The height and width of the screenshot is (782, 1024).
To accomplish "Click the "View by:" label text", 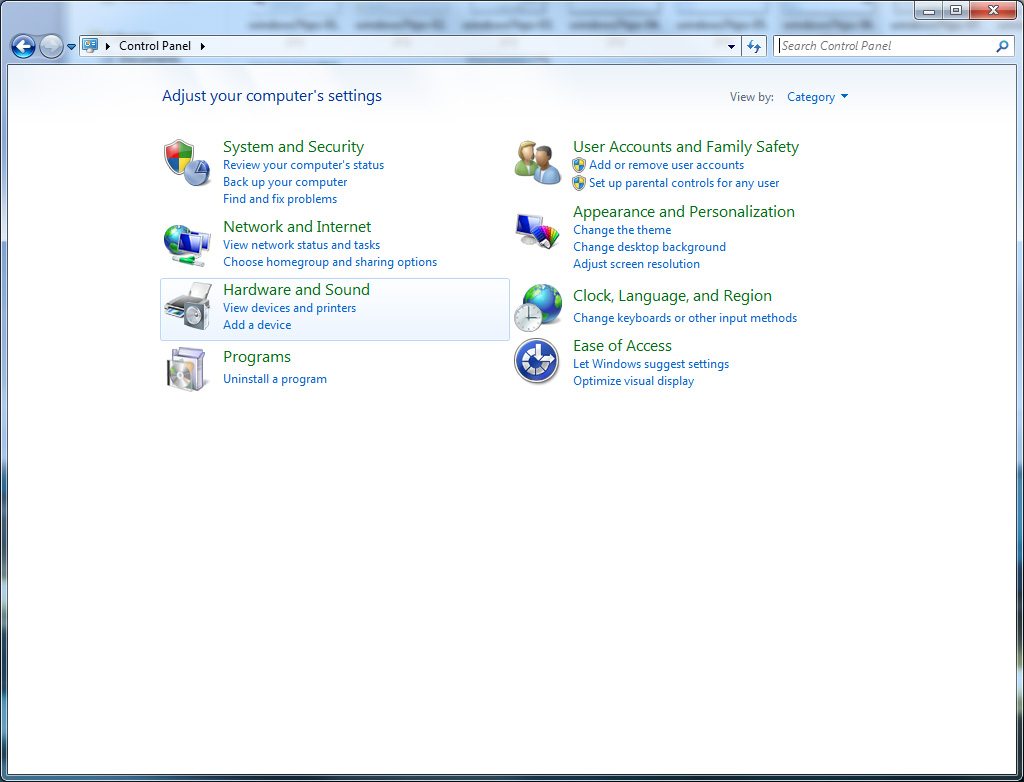I will click(x=752, y=97).
